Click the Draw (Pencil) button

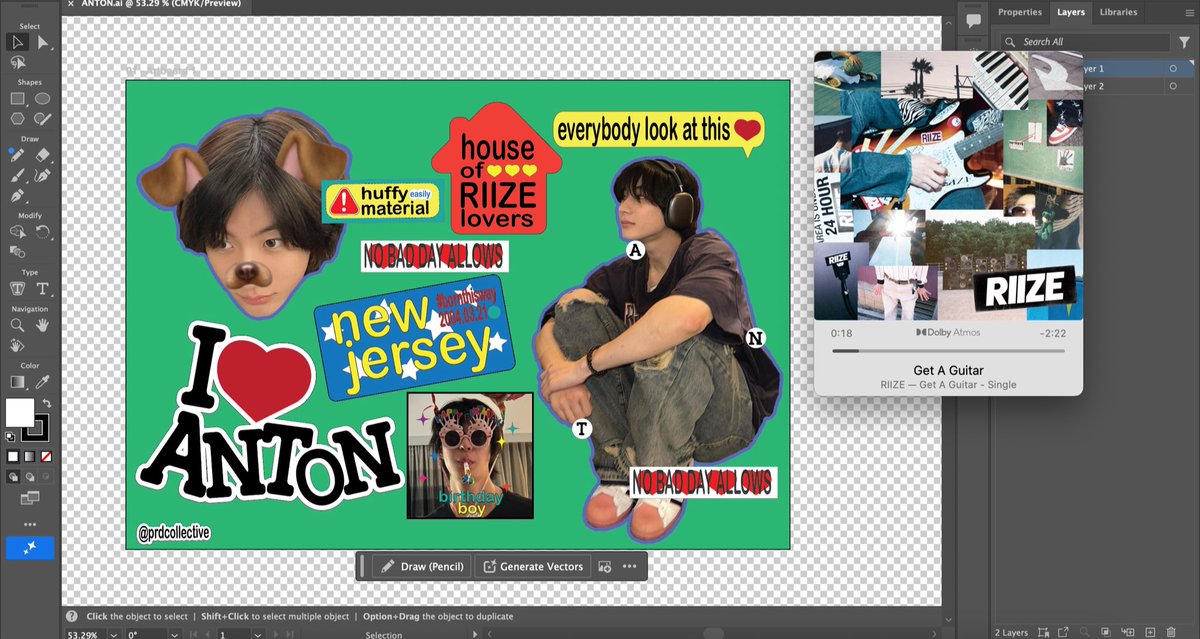coord(422,566)
